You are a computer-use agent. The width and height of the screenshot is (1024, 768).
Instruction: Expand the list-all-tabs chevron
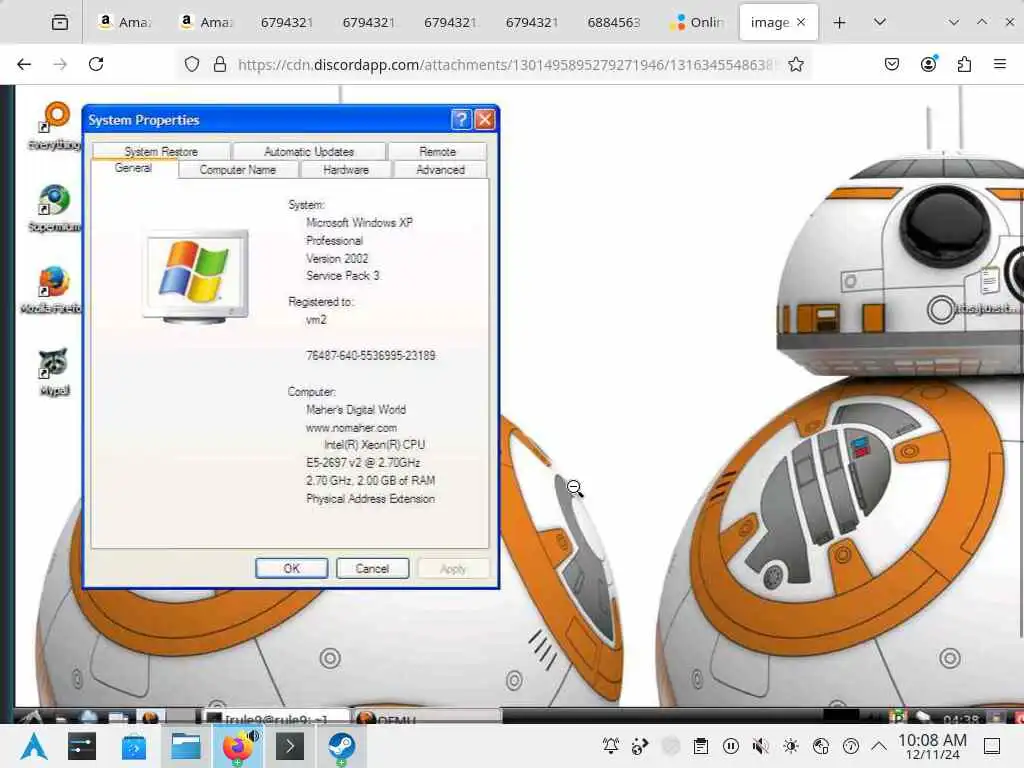click(x=880, y=22)
